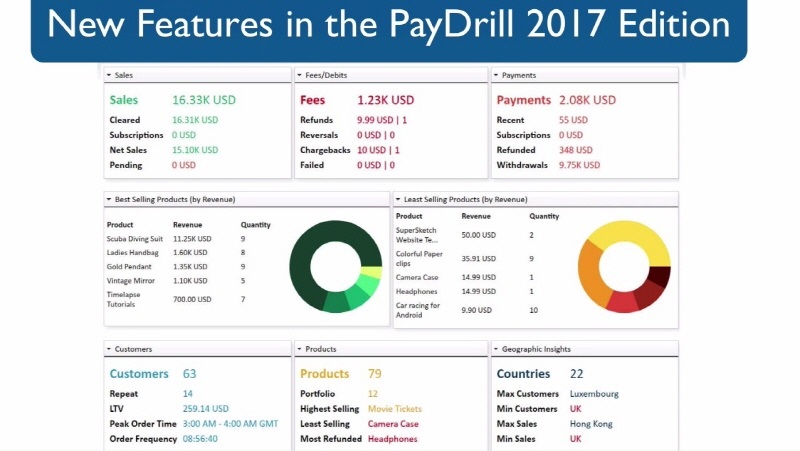Click the Sales 16.33K USD value
Image resolution: width=800 pixels, height=451 pixels.
tap(204, 100)
